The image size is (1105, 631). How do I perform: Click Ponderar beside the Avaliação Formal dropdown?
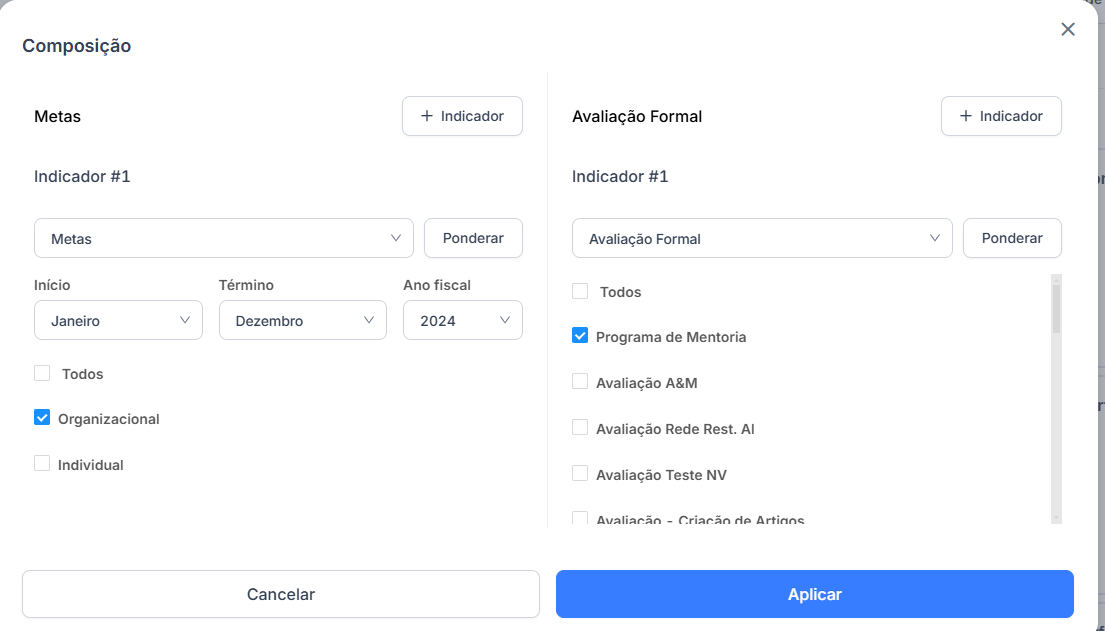(1012, 238)
